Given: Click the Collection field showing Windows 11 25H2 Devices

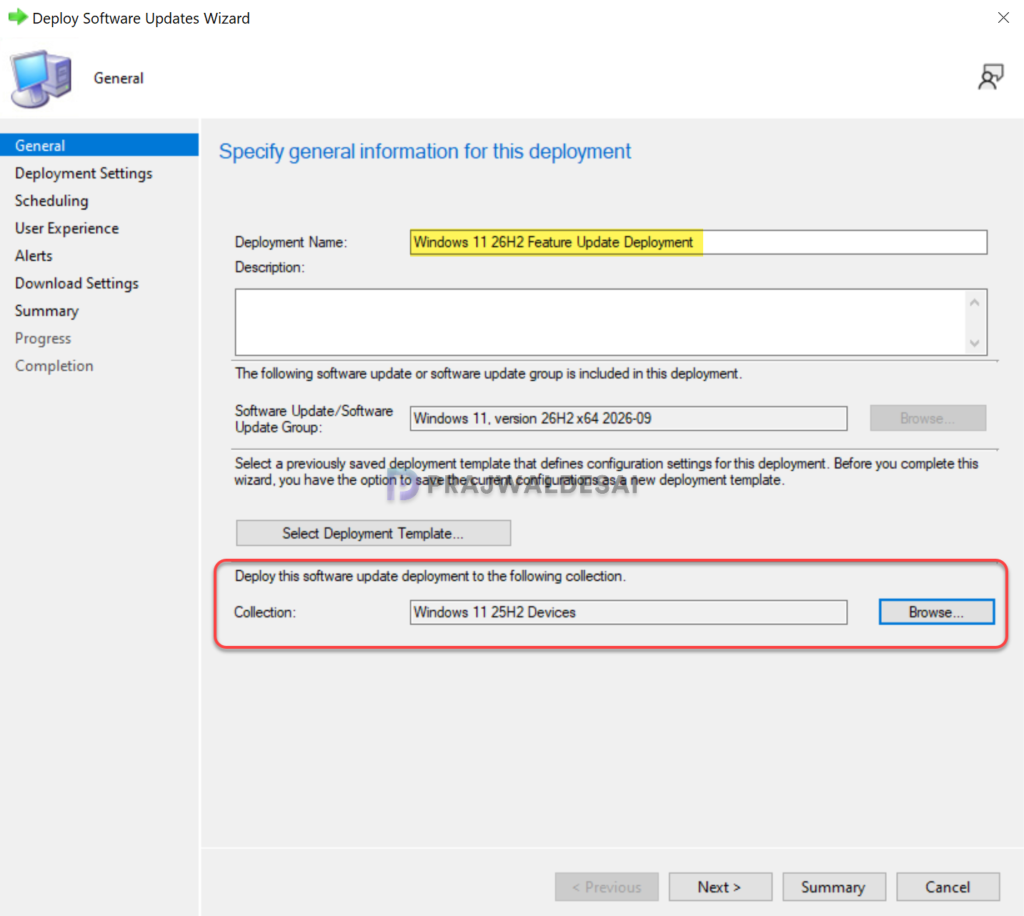Looking at the screenshot, I should (628, 612).
